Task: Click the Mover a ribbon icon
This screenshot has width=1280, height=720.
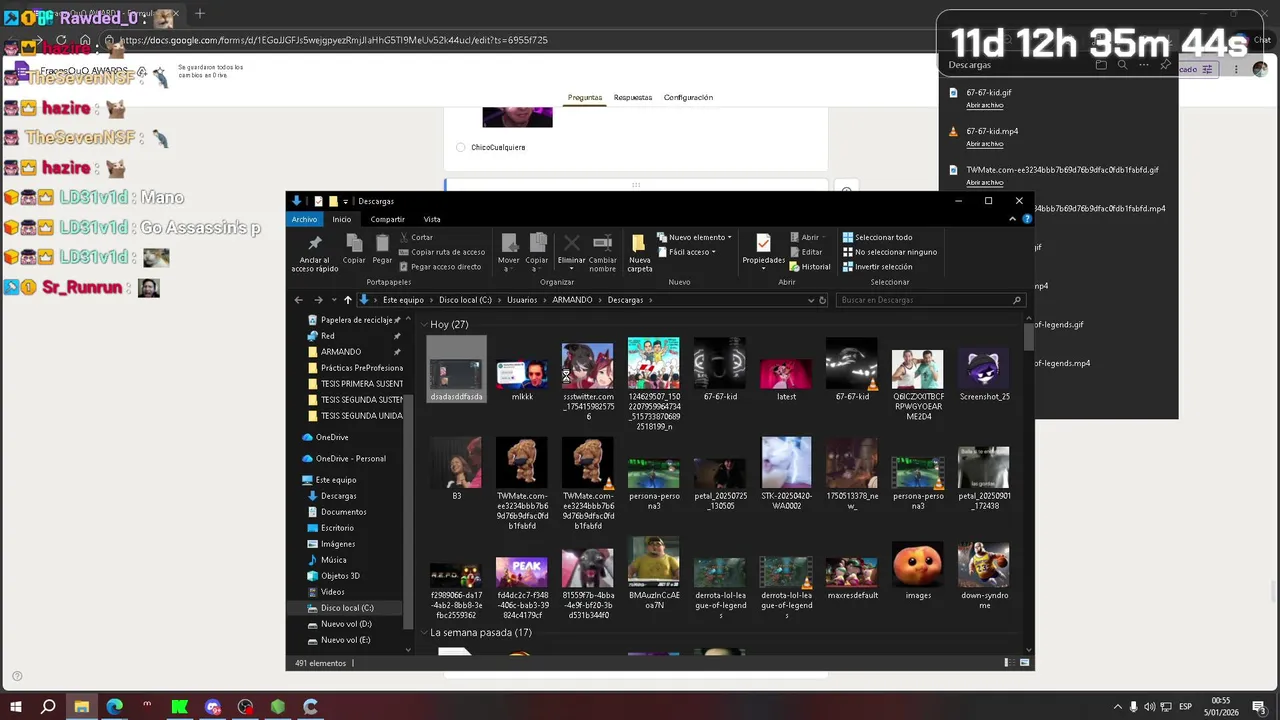Action: click(x=509, y=243)
